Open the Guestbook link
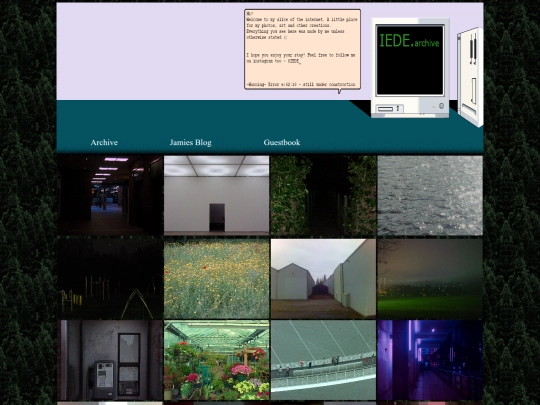Viewport: 540px width, 405px height. tap(282, 142)
